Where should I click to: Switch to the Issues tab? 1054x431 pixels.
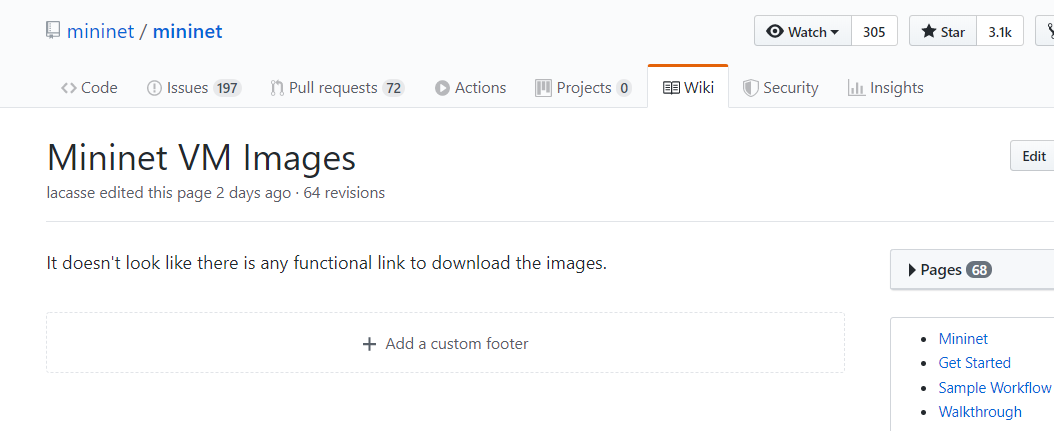[194, 88]
